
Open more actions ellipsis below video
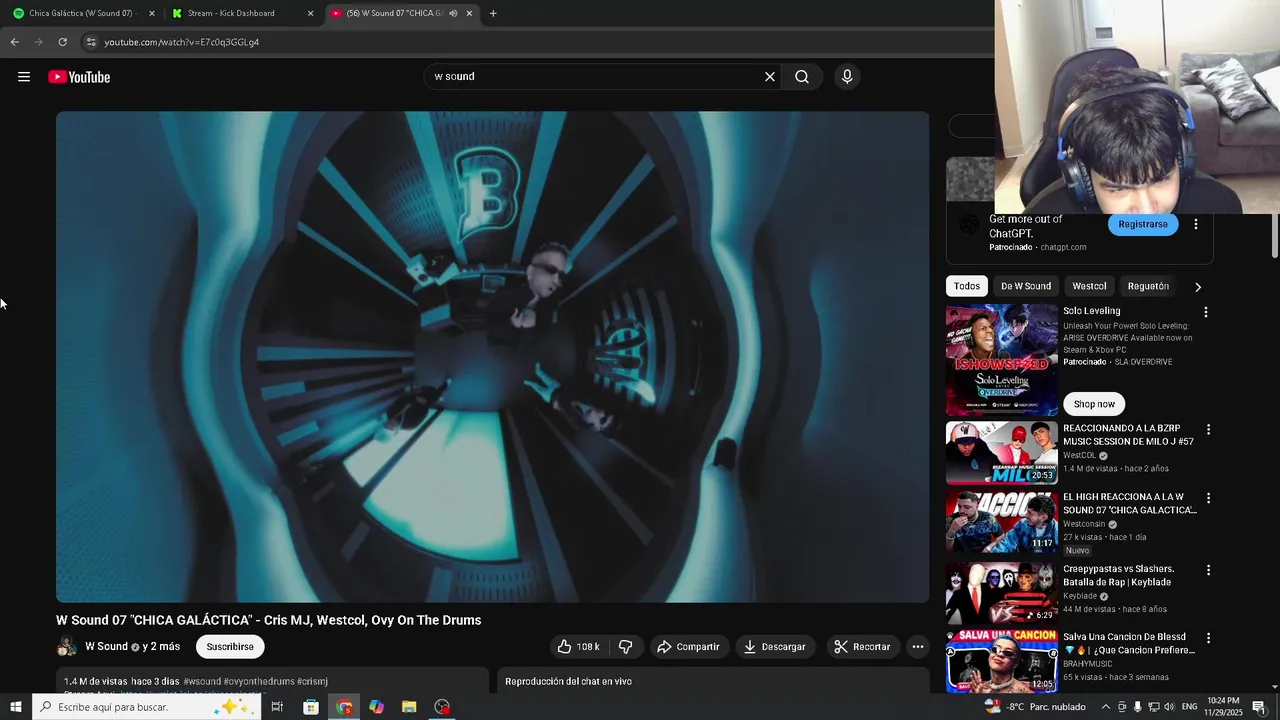pos(918,647)
